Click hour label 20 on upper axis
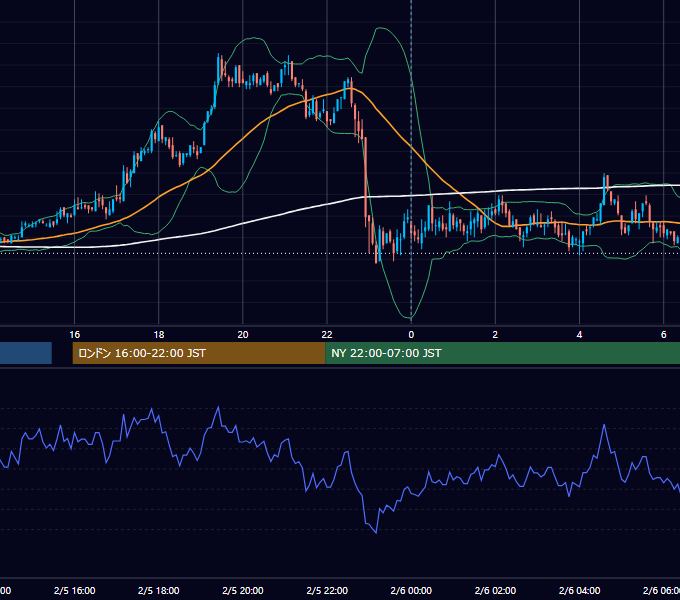The height and width of the screenshot is (600, 680). (243, 335)
